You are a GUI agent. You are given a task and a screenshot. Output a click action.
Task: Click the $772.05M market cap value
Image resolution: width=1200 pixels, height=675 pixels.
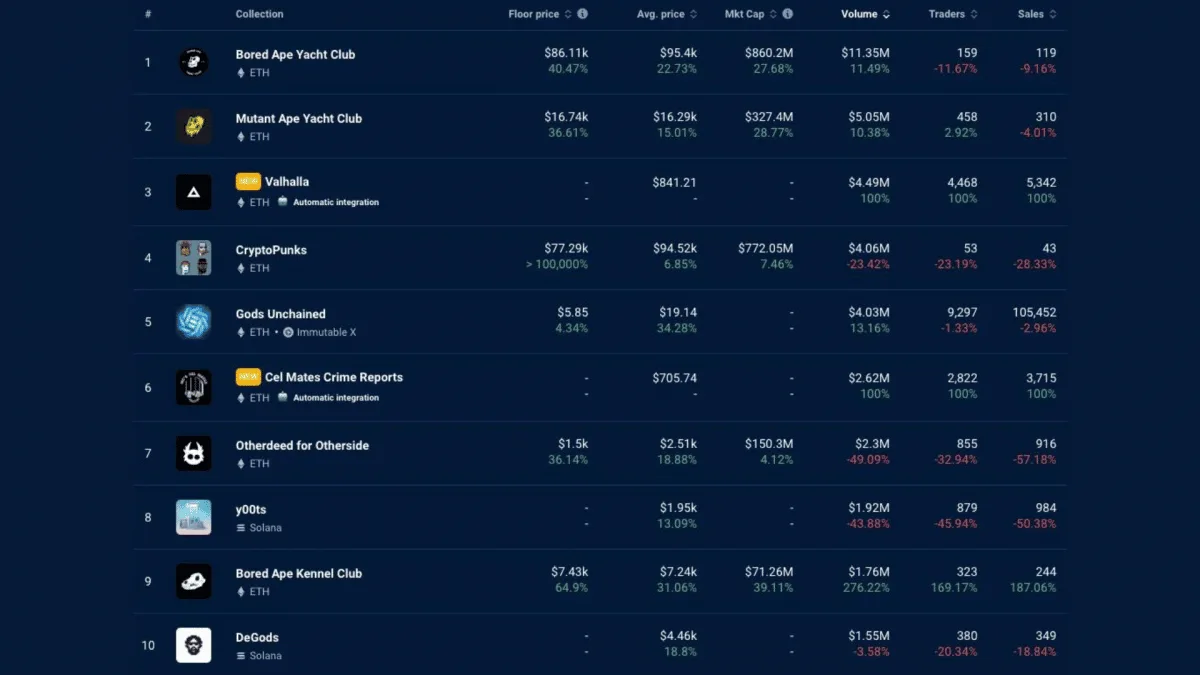(x=766, y=248)
